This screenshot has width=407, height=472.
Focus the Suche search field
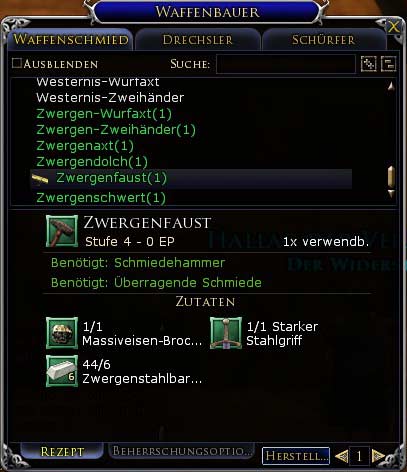[286, 64]
